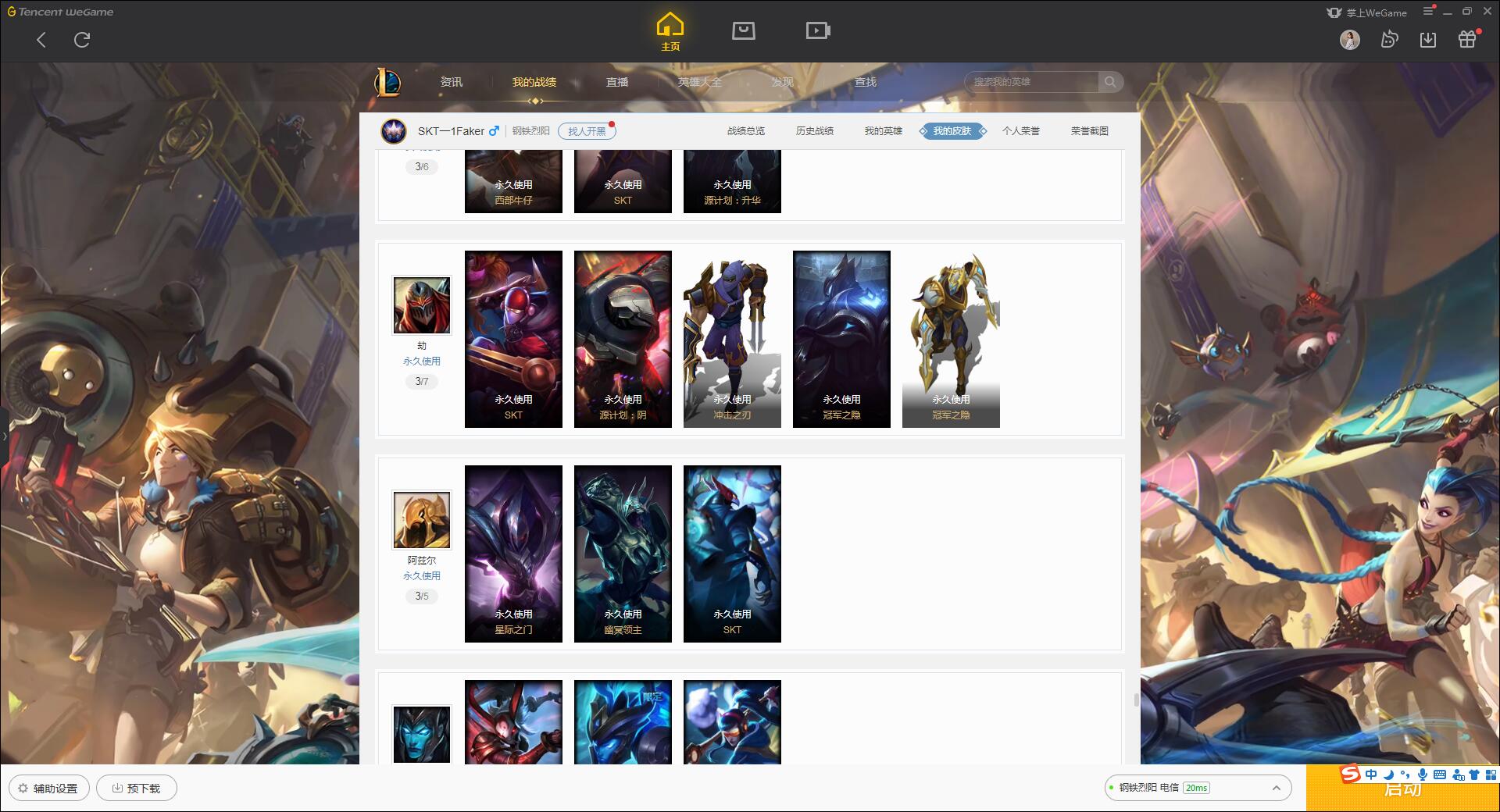Toggle Chinese input mode 中 icon

click(1372, 775)
